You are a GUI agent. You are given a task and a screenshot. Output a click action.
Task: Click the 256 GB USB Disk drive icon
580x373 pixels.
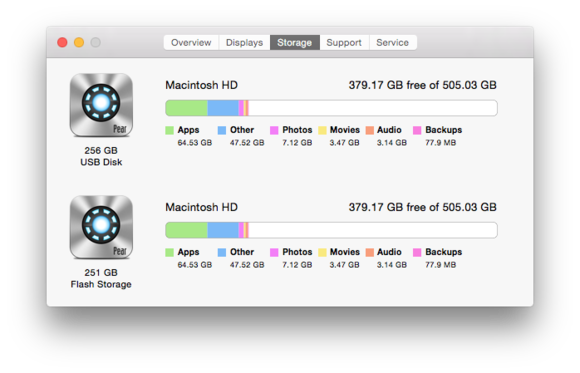(101, 105)
